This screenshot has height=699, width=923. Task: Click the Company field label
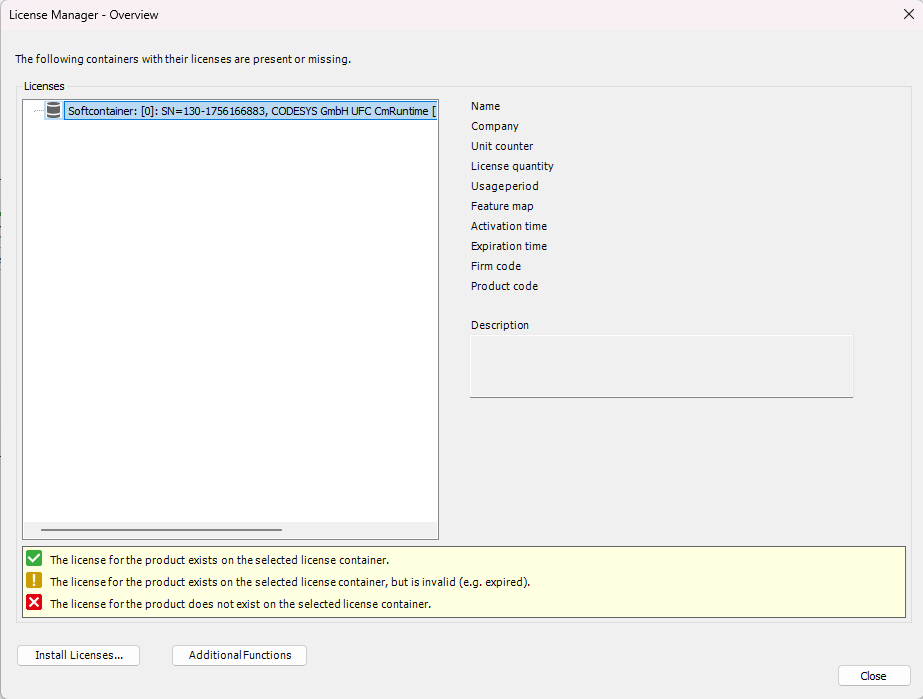coord(494,126)
